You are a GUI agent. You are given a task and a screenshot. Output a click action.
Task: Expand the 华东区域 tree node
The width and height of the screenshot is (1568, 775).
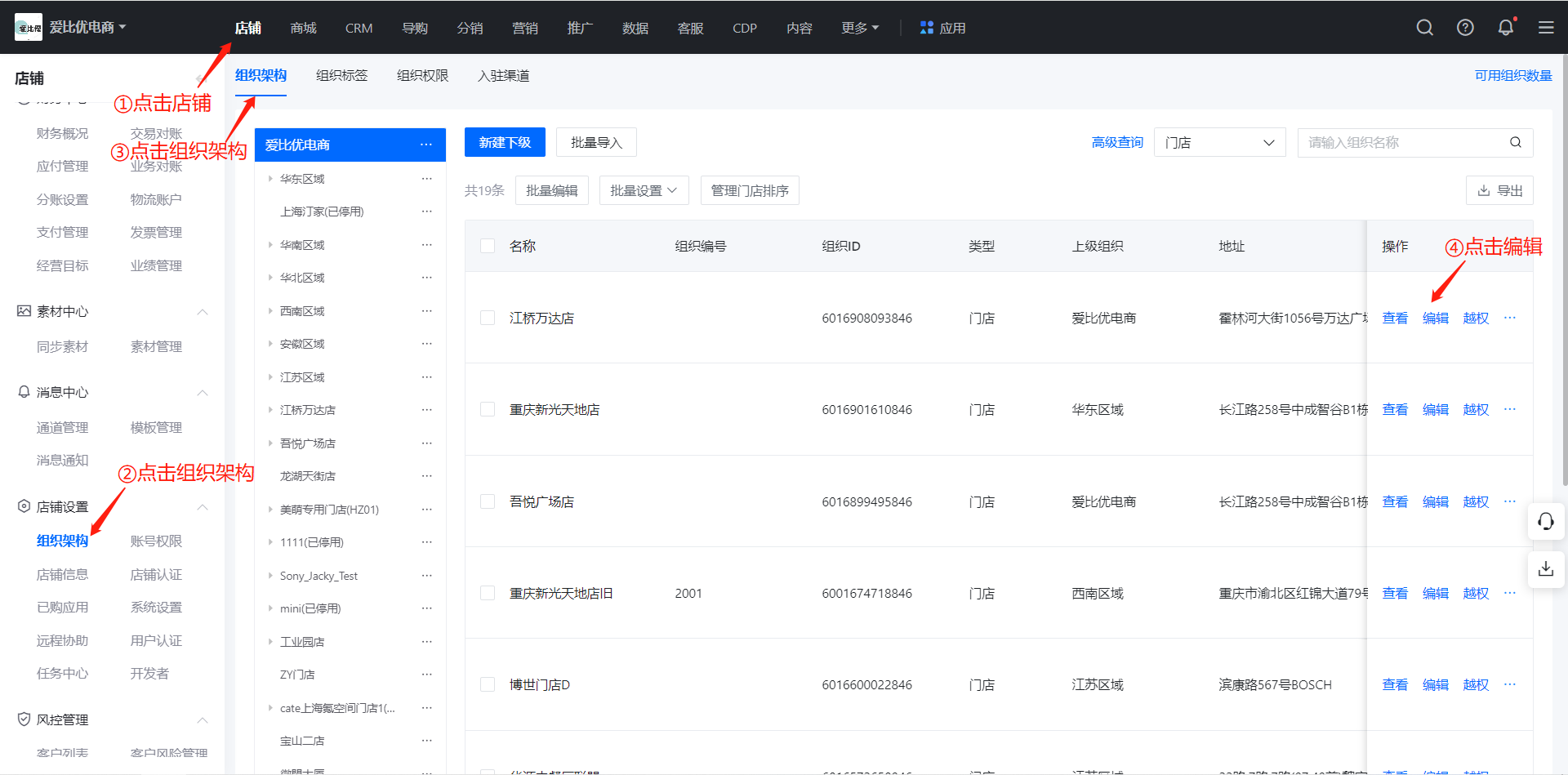coord(270,178)
